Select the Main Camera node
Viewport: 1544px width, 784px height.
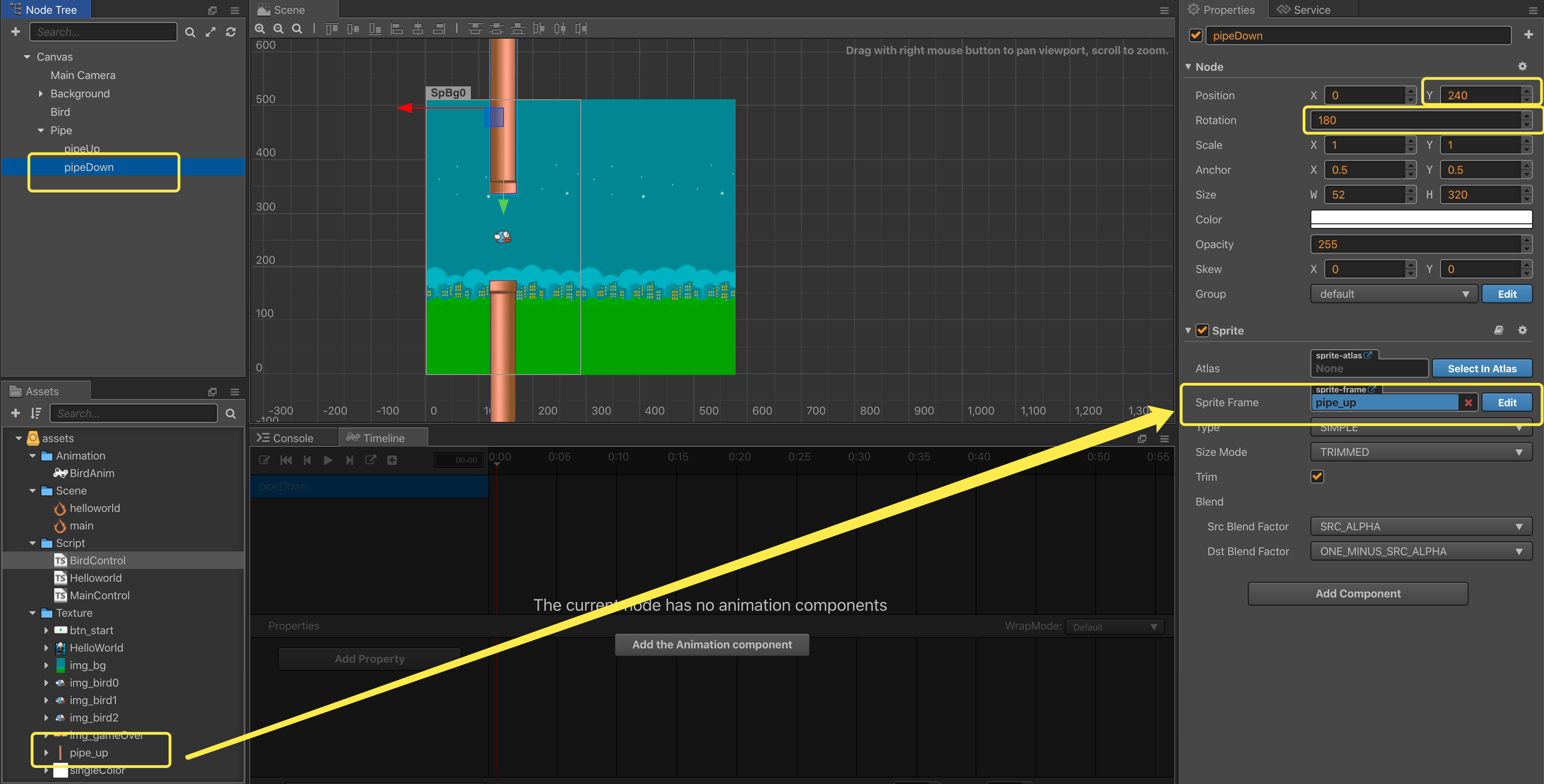[83, 75]
